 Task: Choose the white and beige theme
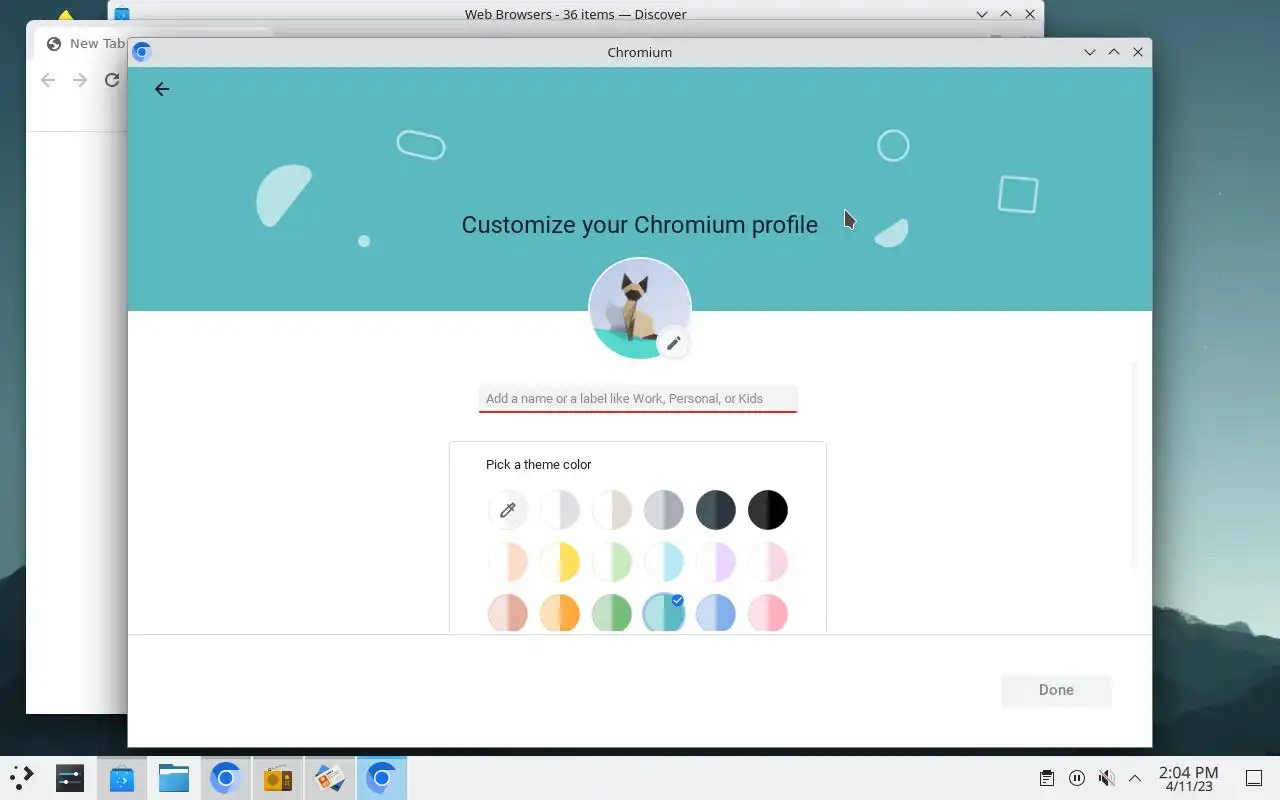click(x=612, y=510)
